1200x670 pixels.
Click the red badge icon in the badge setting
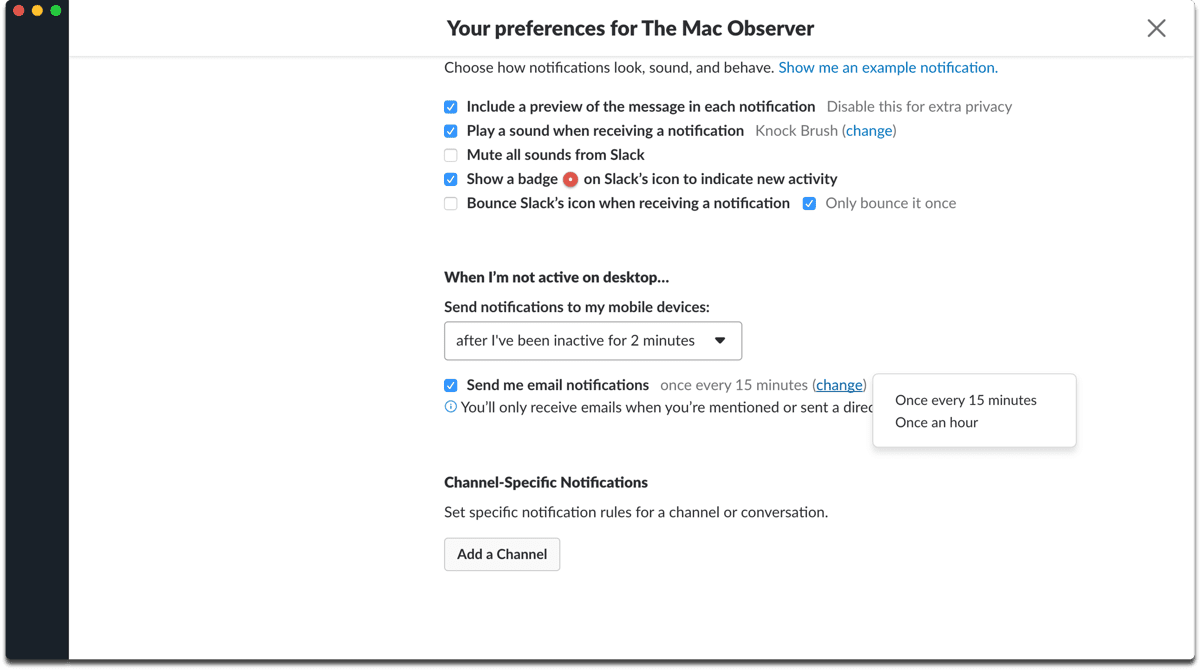click(x=570, y=179)
